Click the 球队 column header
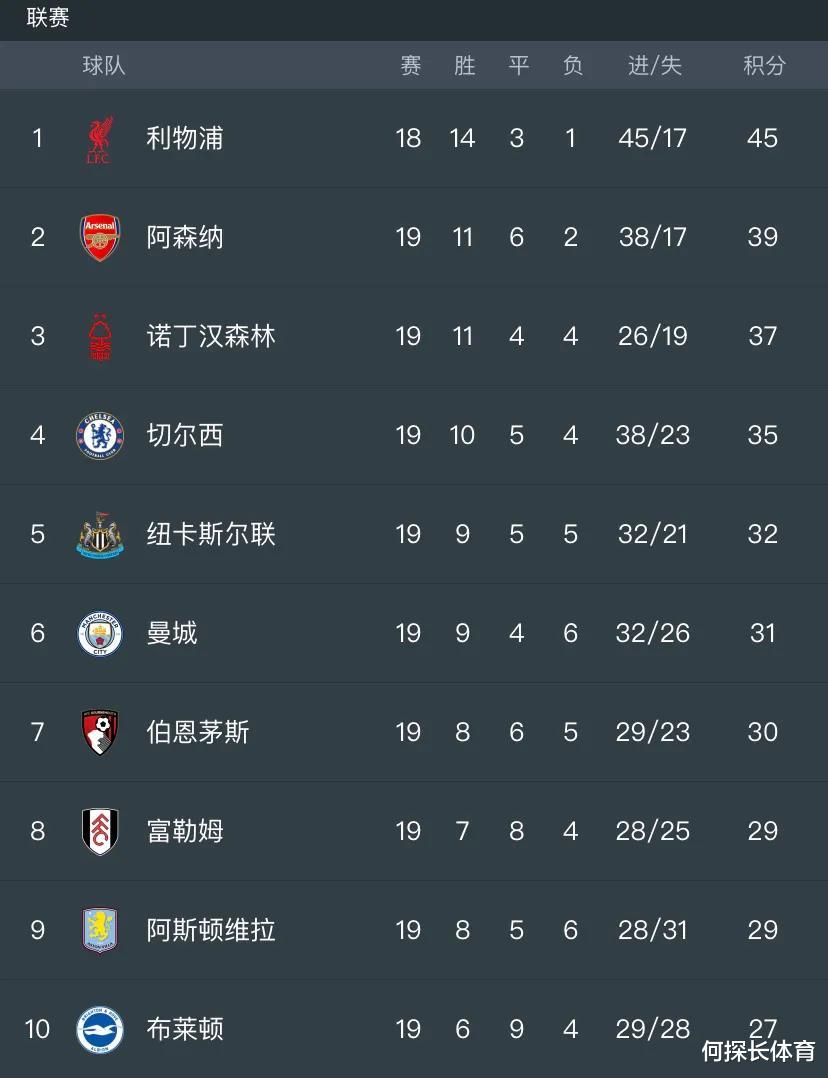This screenshot has height=1078, width=828. tap(104, 65)
